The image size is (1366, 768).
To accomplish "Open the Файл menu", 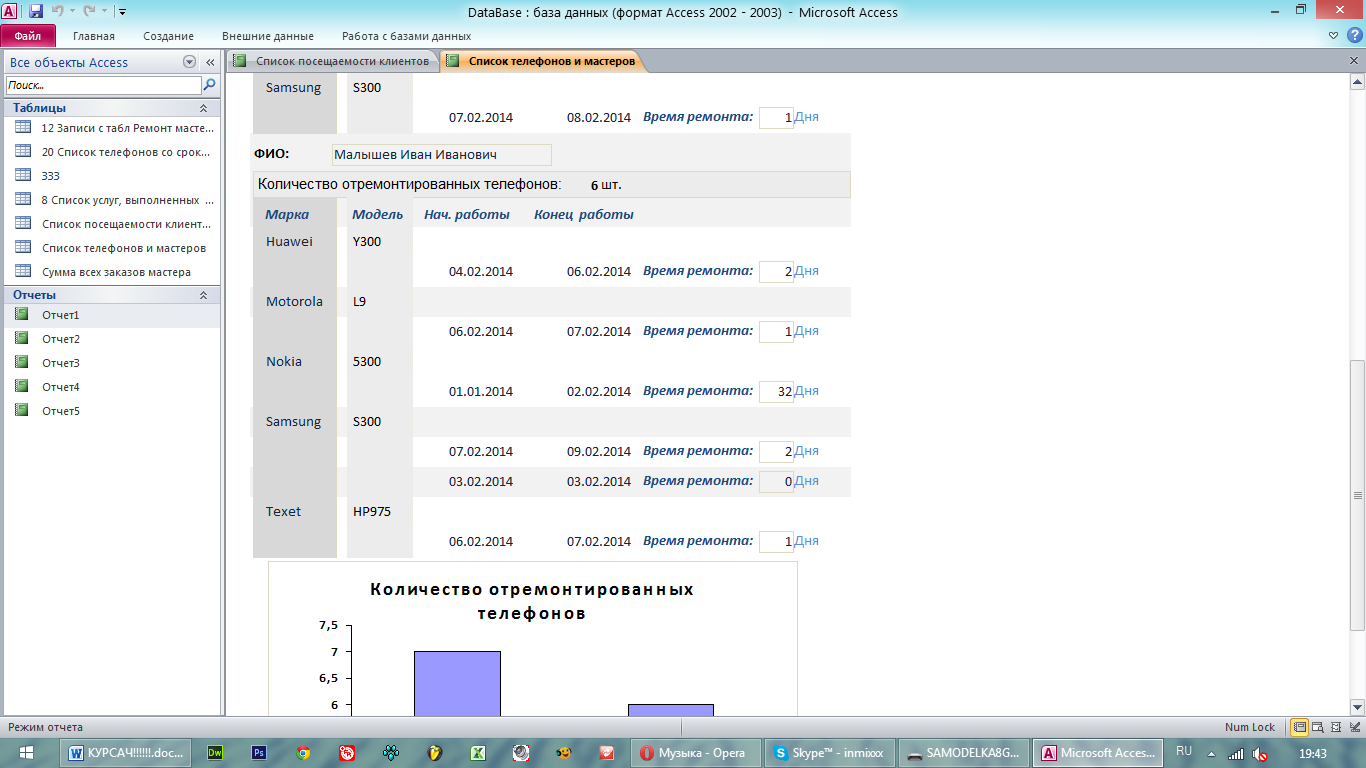I will point(27,36).
